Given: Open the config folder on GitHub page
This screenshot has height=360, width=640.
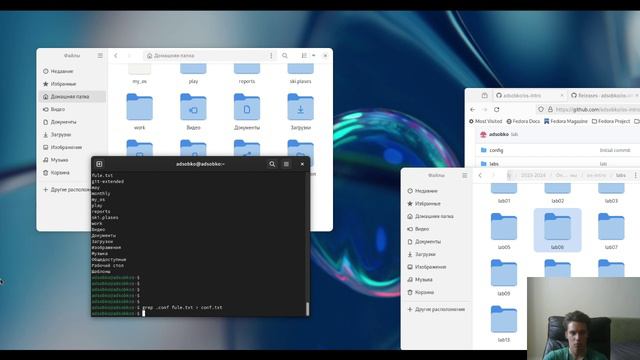Looking at the screenshot, I should tap(496, 150).
